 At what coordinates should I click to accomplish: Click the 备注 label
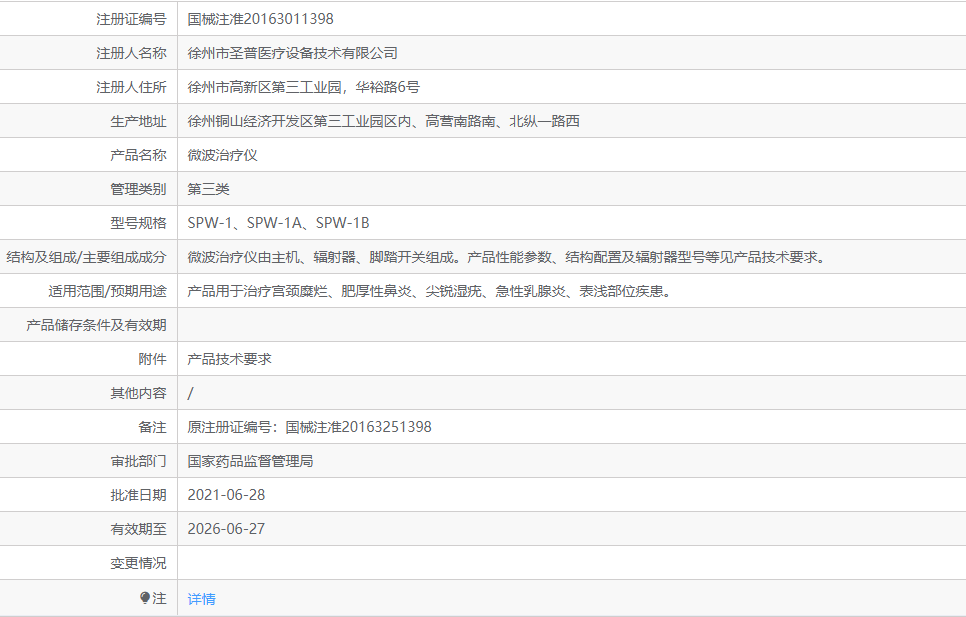152,427
